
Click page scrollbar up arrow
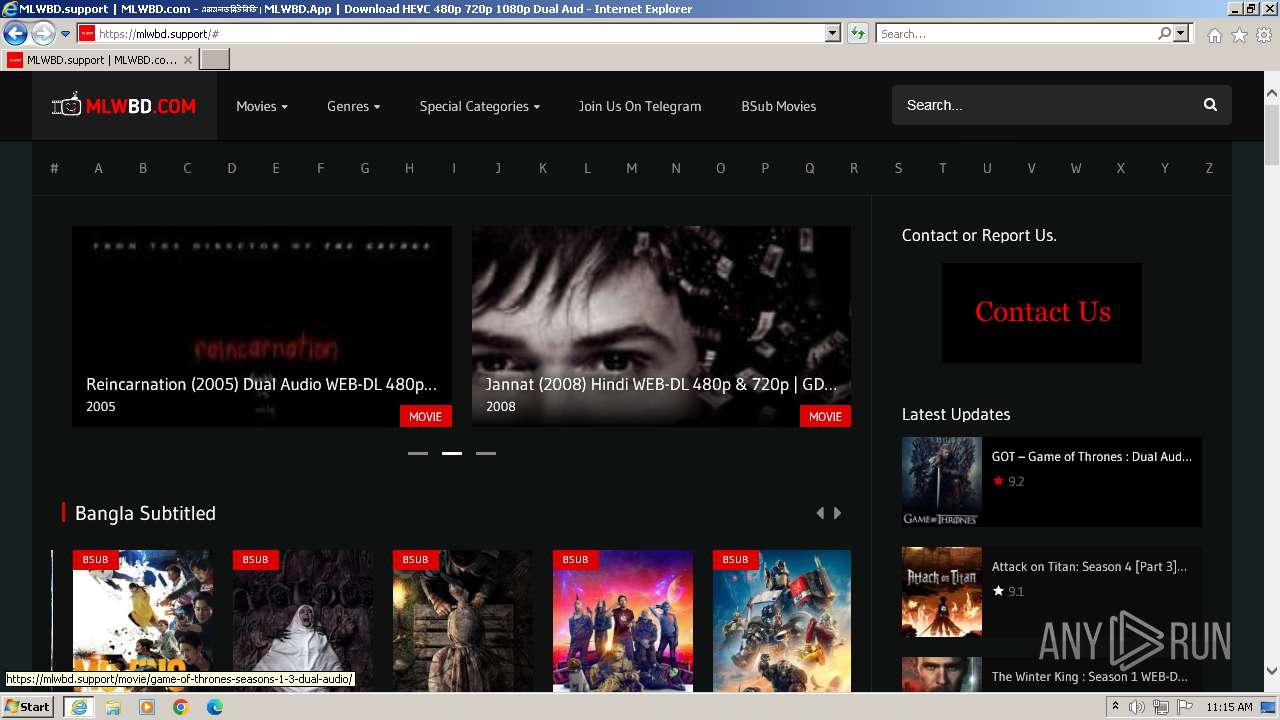click(1272, 95)
